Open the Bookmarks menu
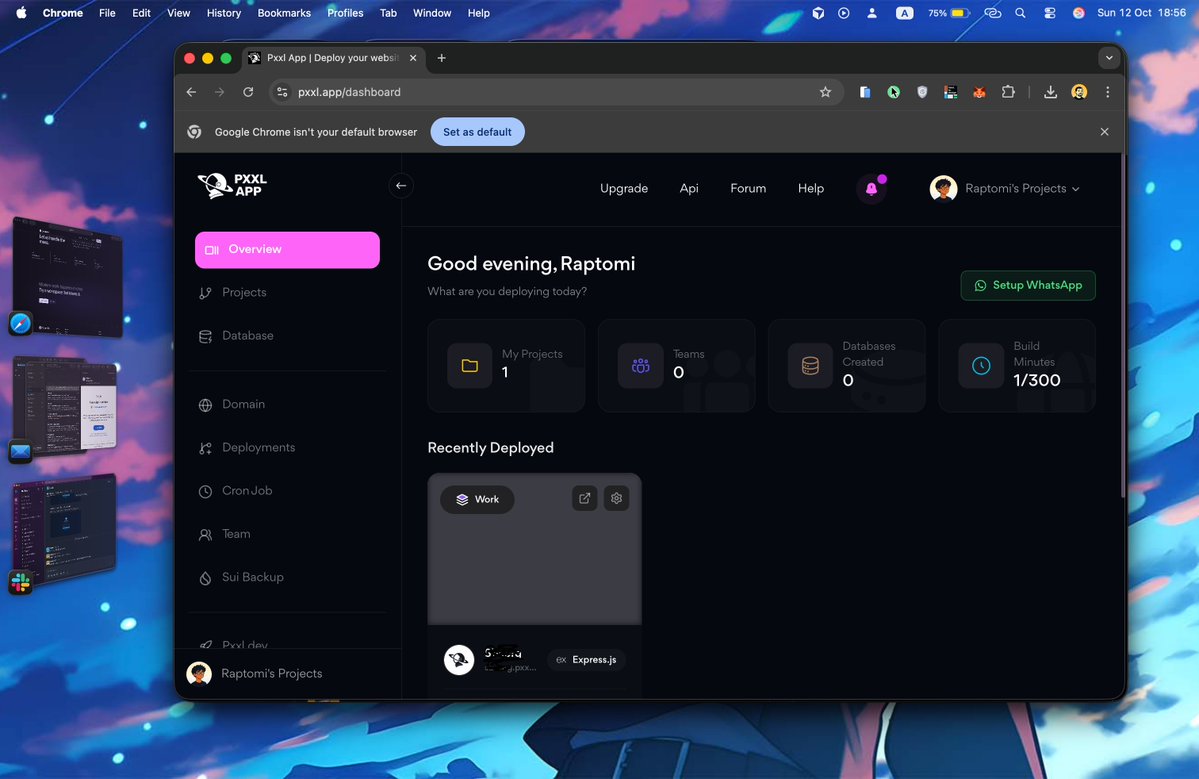1199x779 pixels. click(284, 13)
